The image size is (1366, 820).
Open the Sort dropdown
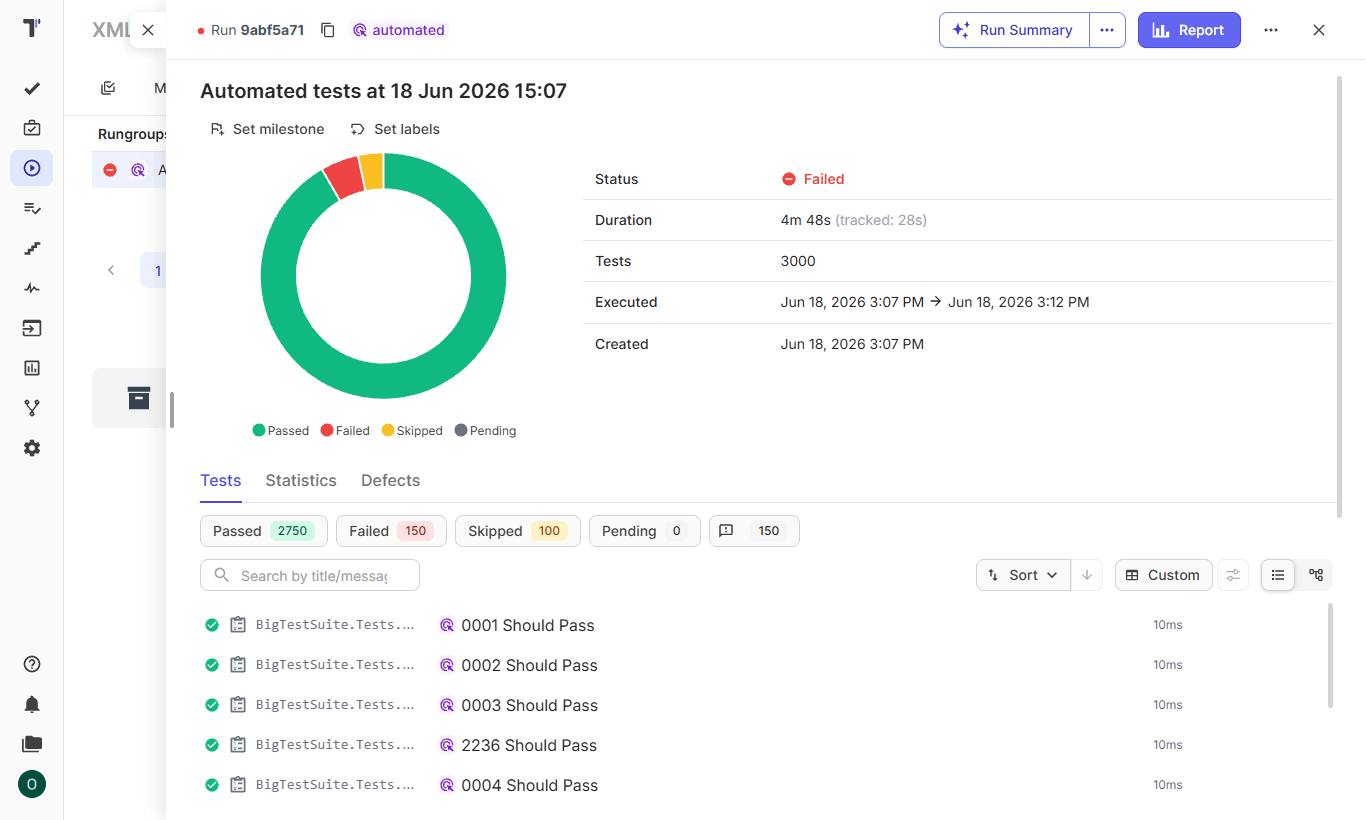click(1023, 575)
